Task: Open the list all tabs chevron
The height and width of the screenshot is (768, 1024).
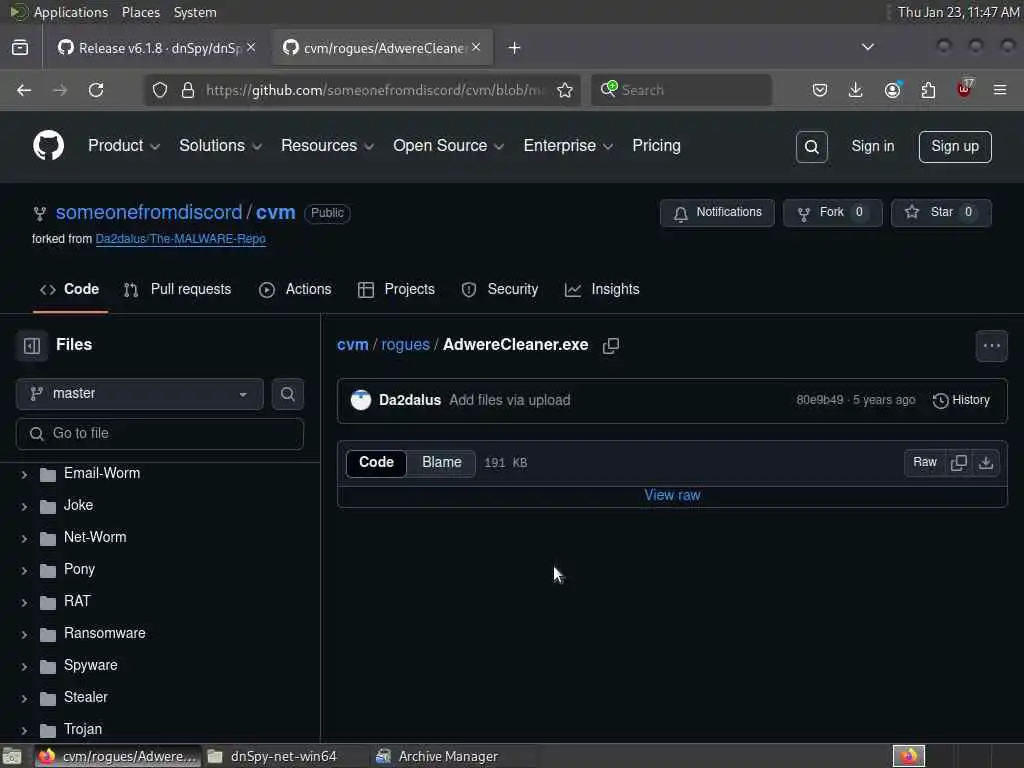Action: coord(867,47)
